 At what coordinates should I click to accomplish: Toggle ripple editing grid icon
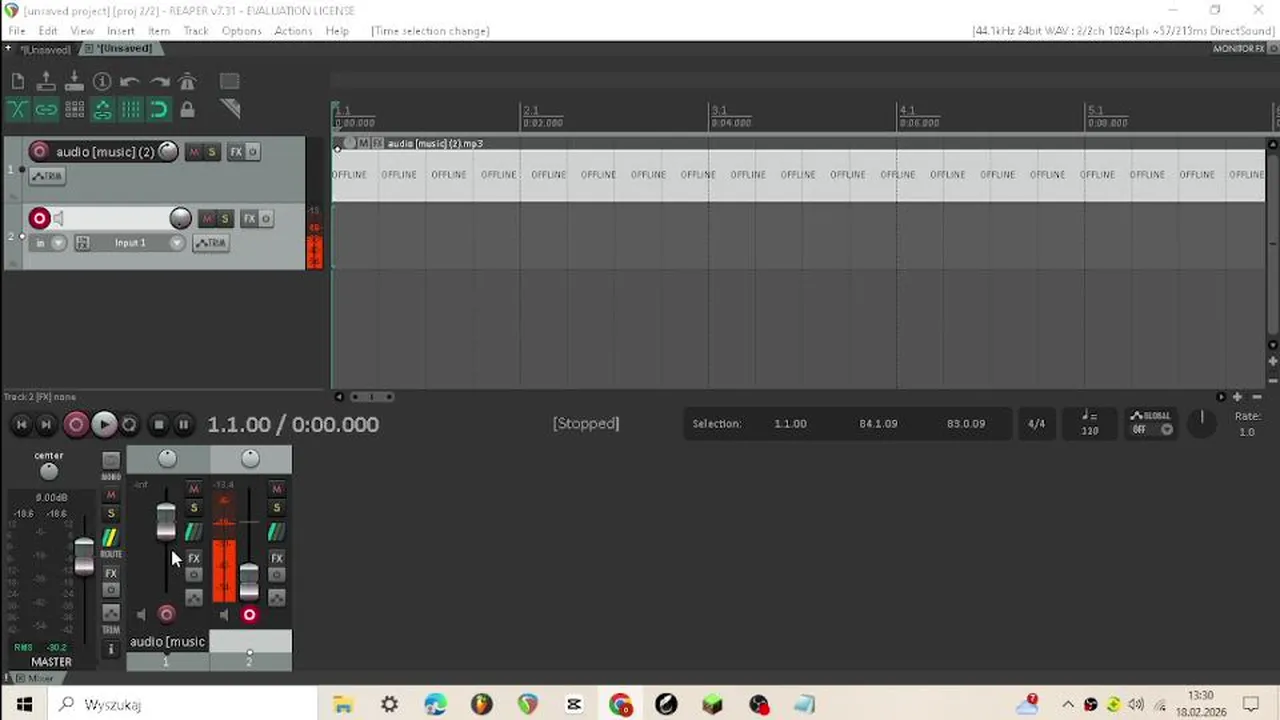point(74,110)
